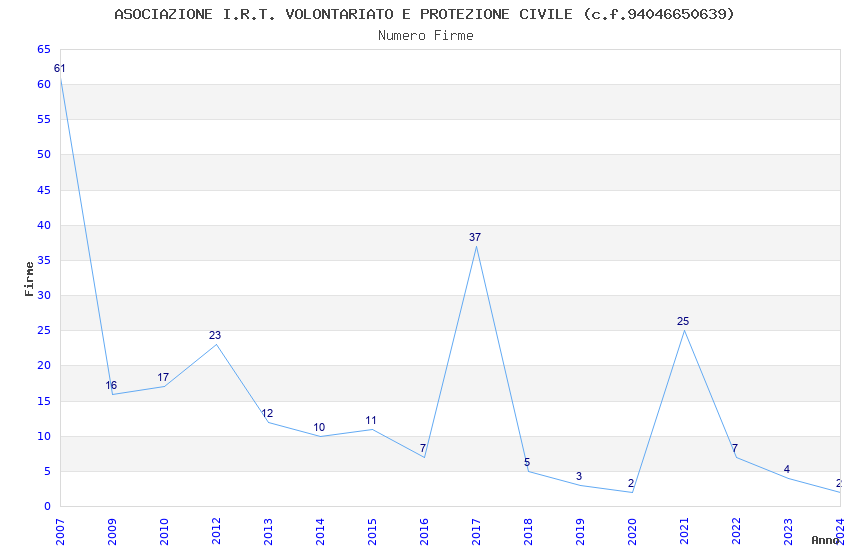850x550 pixels.
Task: Select the 2007 year label on x-axis
Action: coord(60,532)
